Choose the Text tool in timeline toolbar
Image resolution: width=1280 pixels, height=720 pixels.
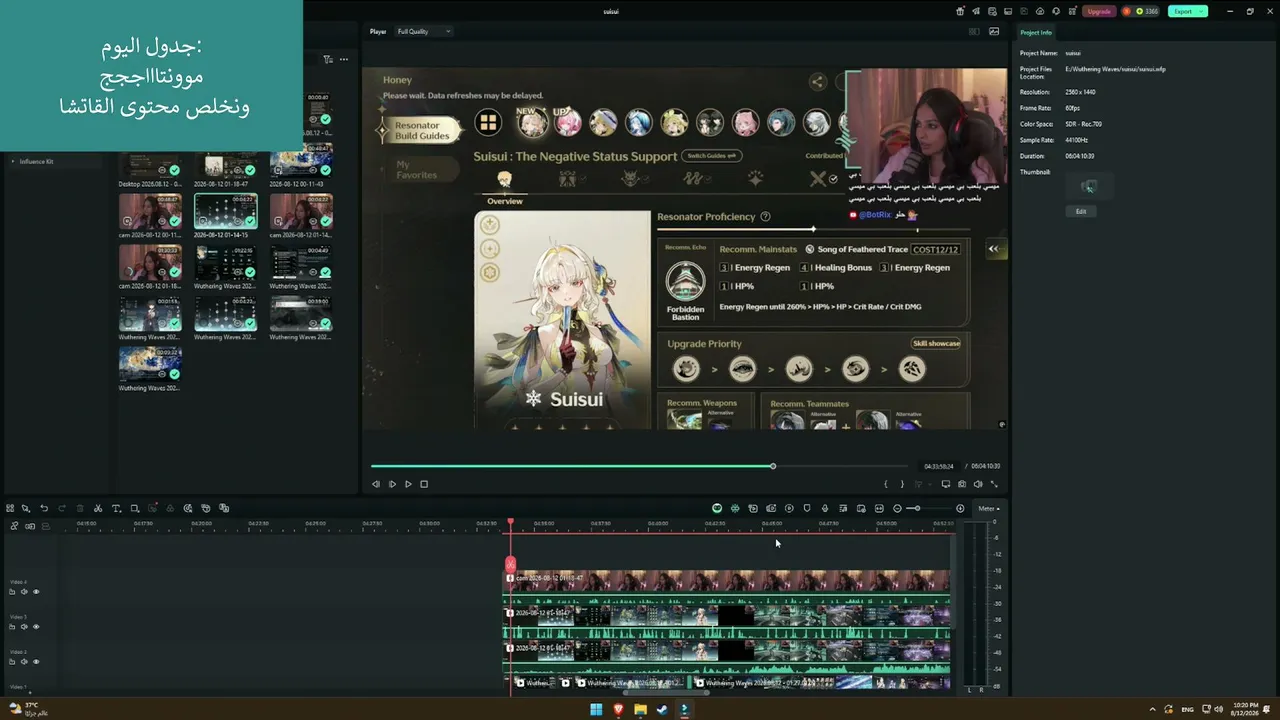coord(116,508)
